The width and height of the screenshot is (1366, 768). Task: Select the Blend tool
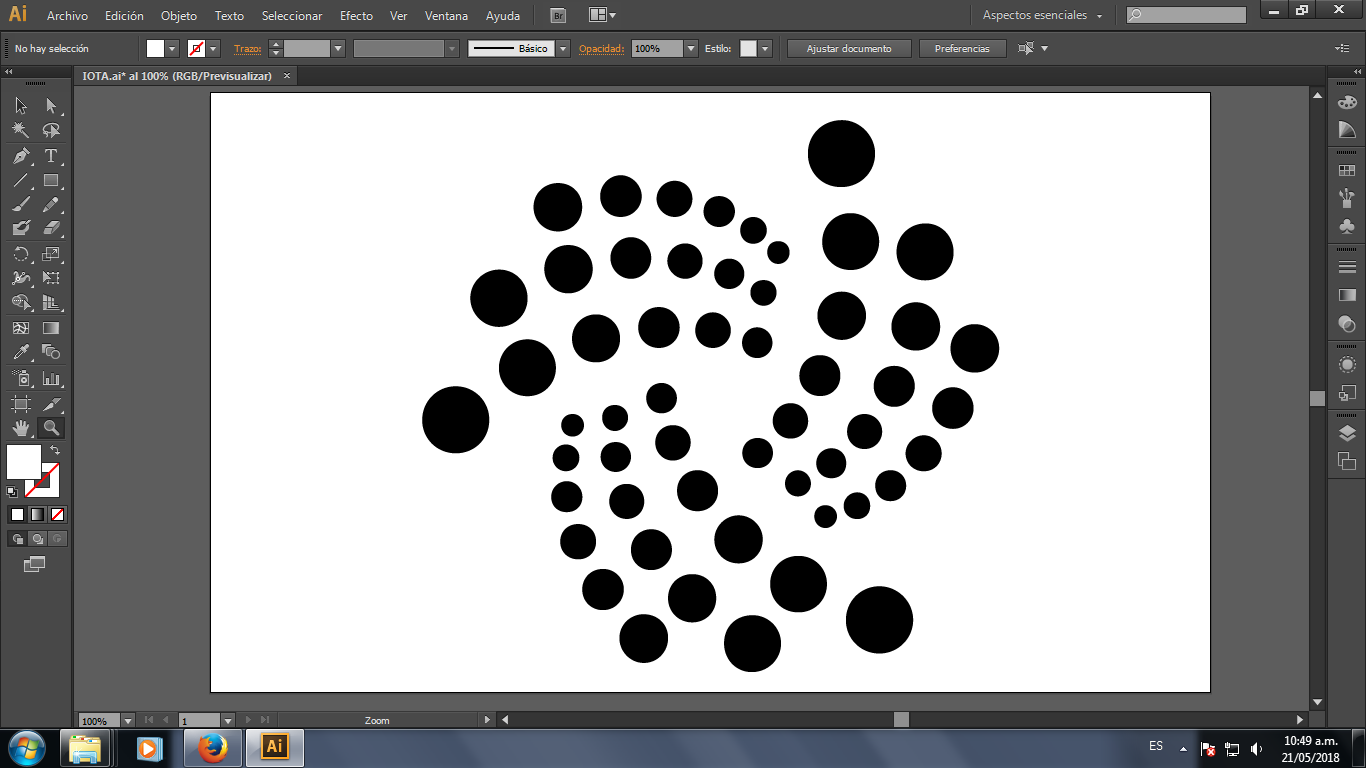[51, 352]
